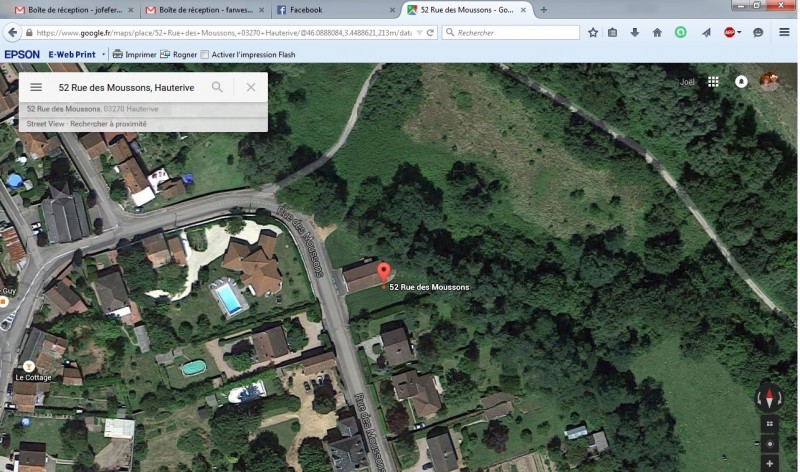Zoom in with the plus button
This screenshot has width=800, height=472.
(x=769, y=463)
